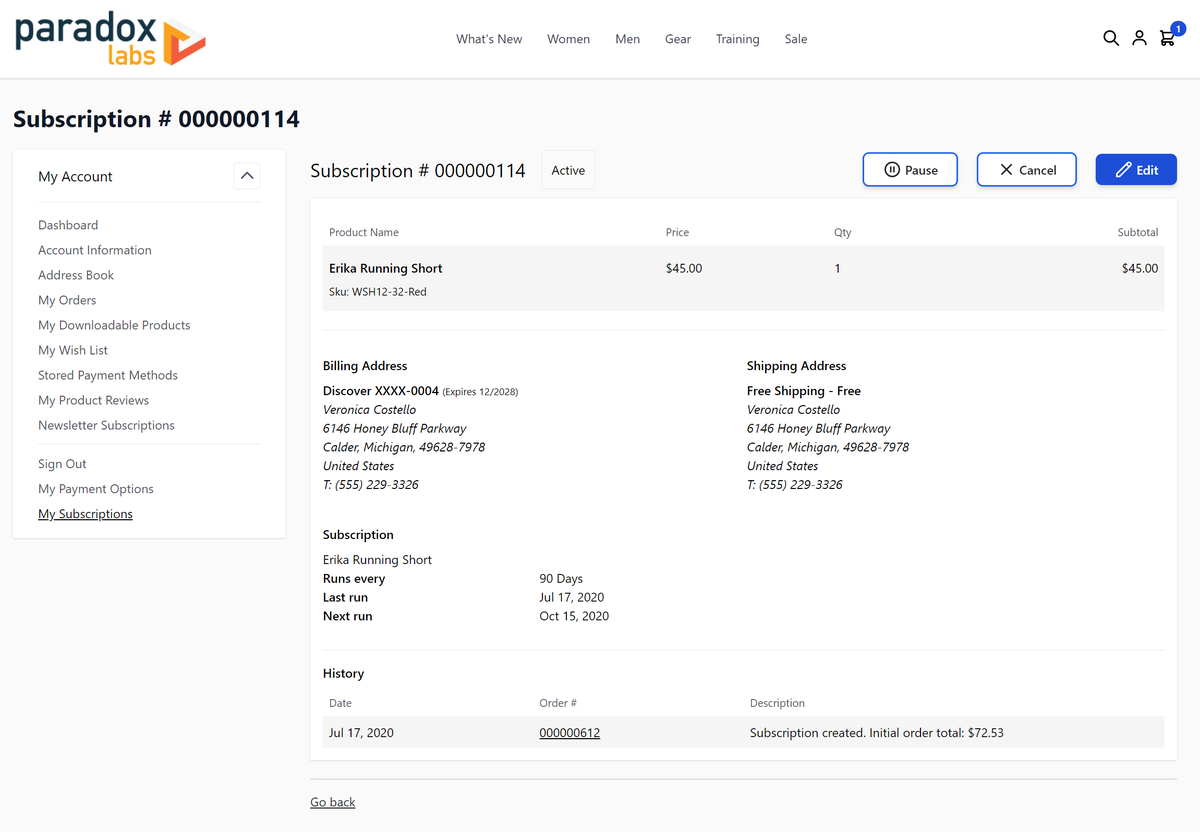The width and height of the screenshot is (1200, 832).
Task: Open My Downloadable Products
Action: pyautogui.click(x=114, y=325)
